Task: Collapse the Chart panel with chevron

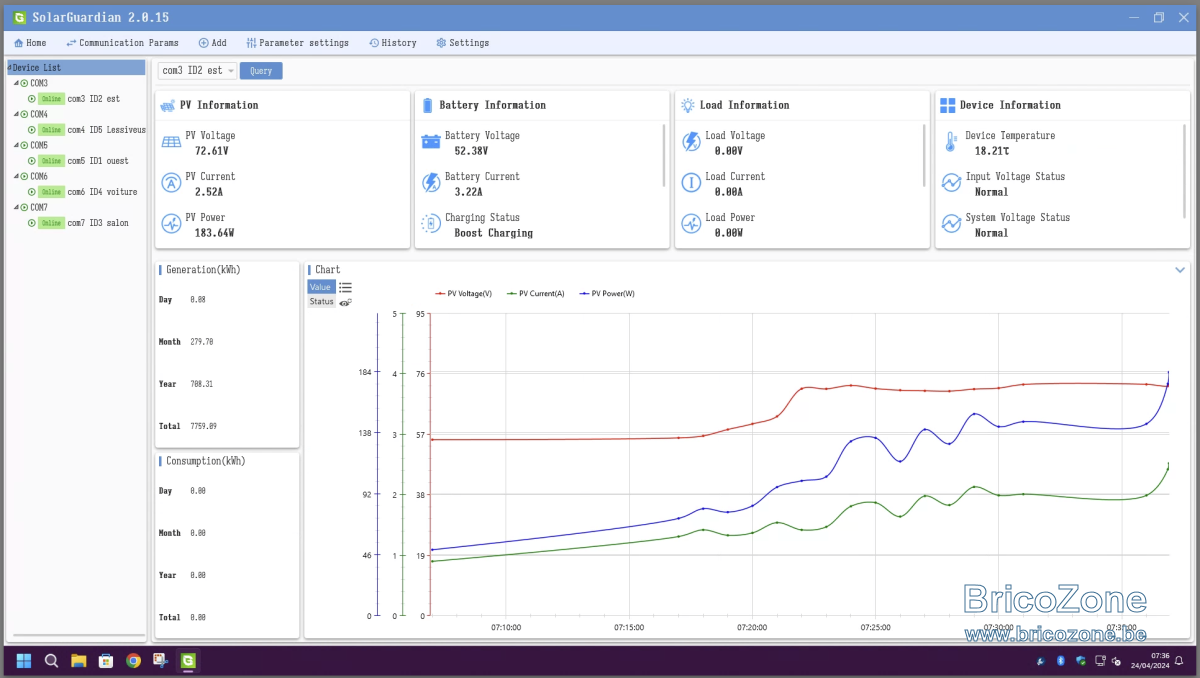Action: click(x=1180, y=270)
